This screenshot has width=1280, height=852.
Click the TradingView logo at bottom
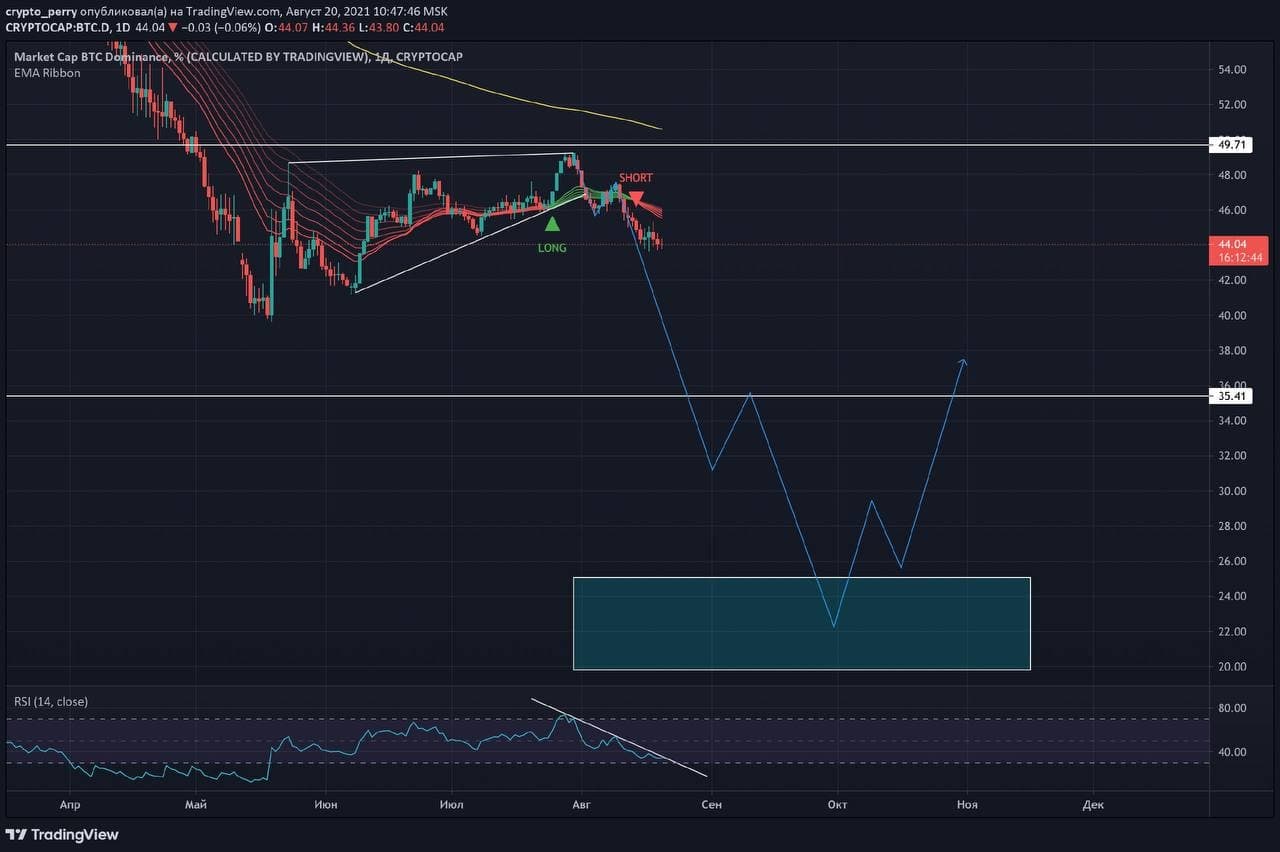point(62,834)
